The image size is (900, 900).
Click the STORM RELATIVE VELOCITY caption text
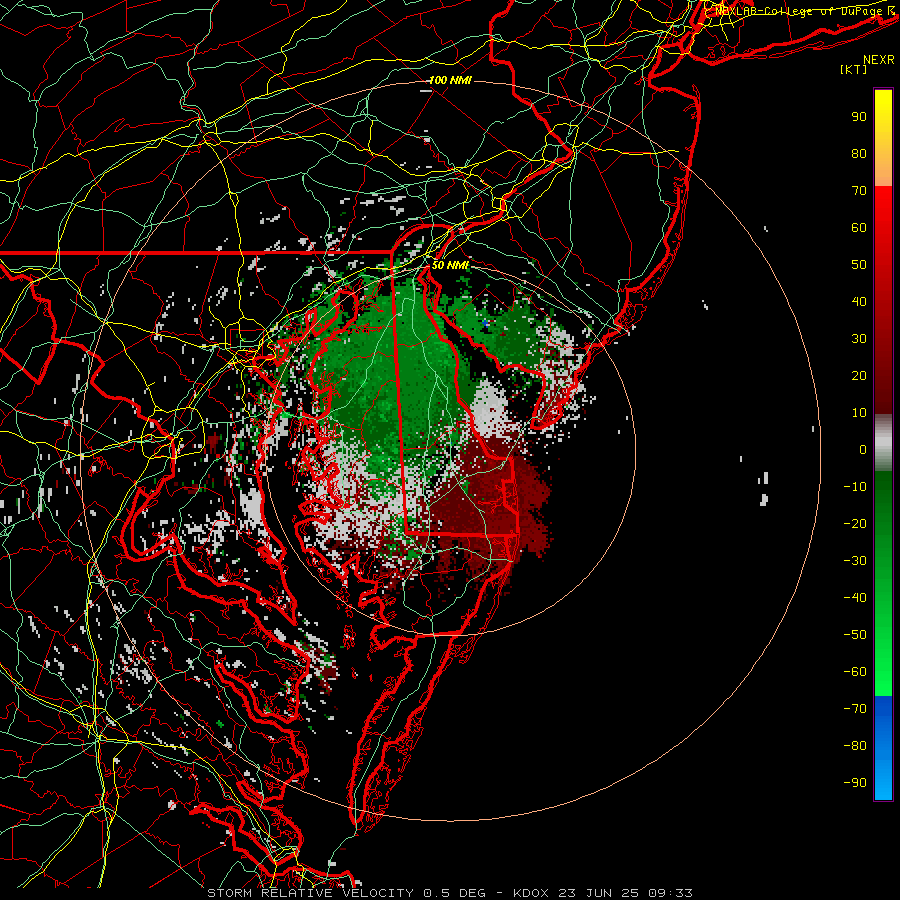pos(310,893)
